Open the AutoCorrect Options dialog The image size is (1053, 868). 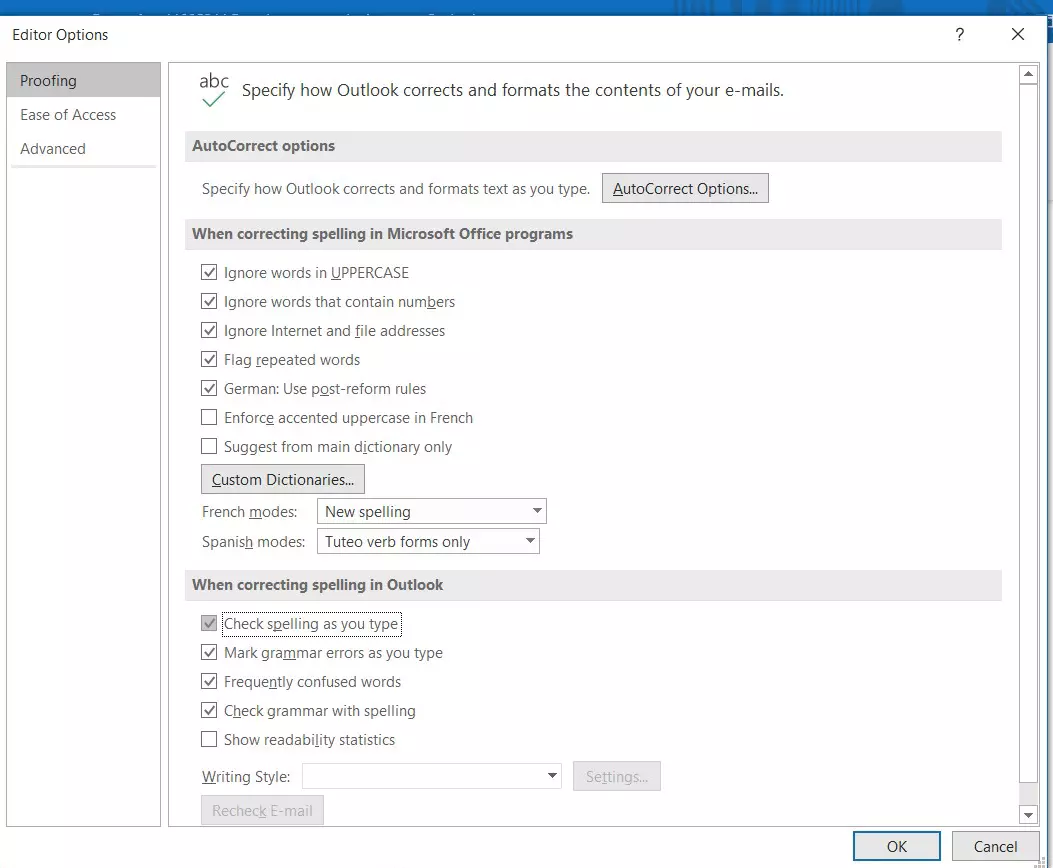(x=685, y=187)
